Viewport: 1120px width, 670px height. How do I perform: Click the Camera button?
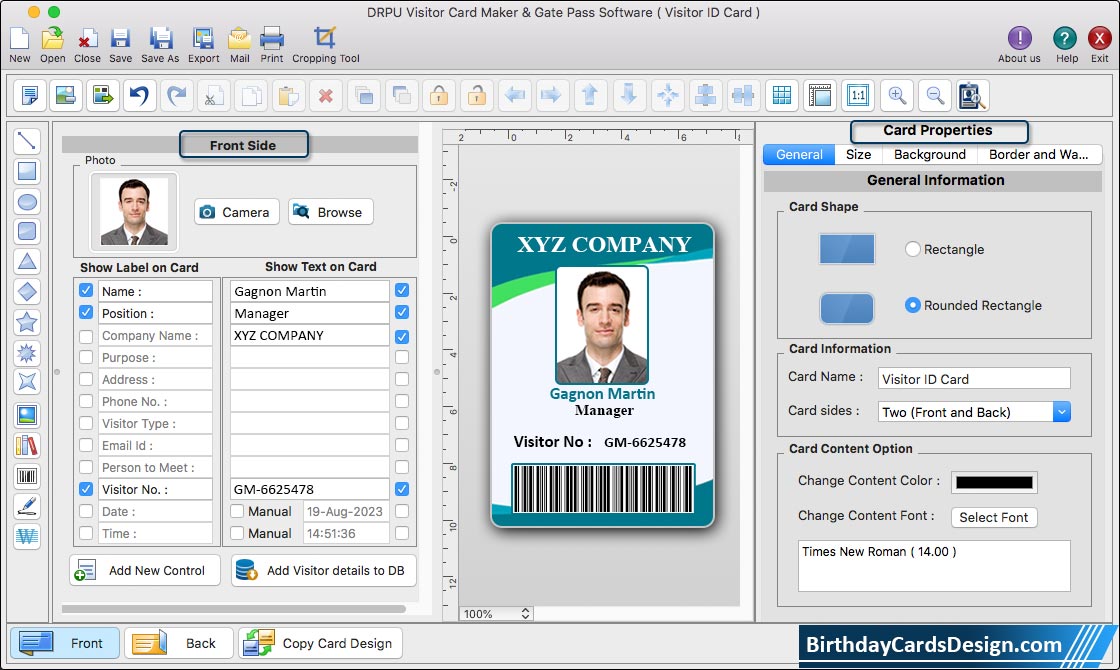click(236, 212)
